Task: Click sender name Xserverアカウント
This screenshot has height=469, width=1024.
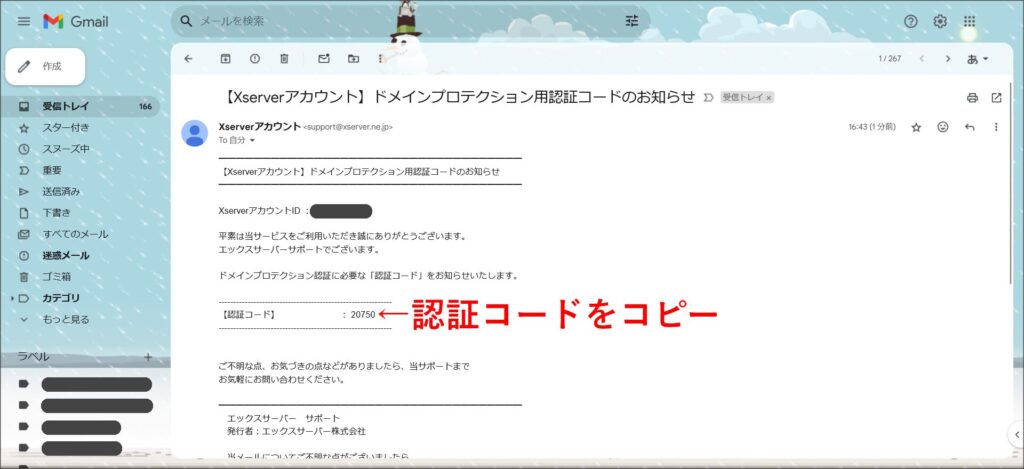Action: (260, 126)
